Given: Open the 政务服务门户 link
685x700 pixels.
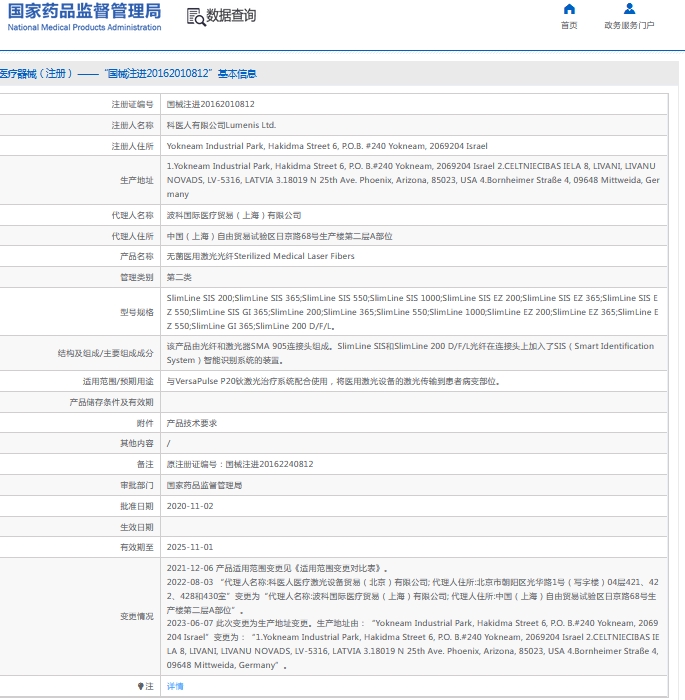Looking at the screenshot, I should [x=629, y=25].
